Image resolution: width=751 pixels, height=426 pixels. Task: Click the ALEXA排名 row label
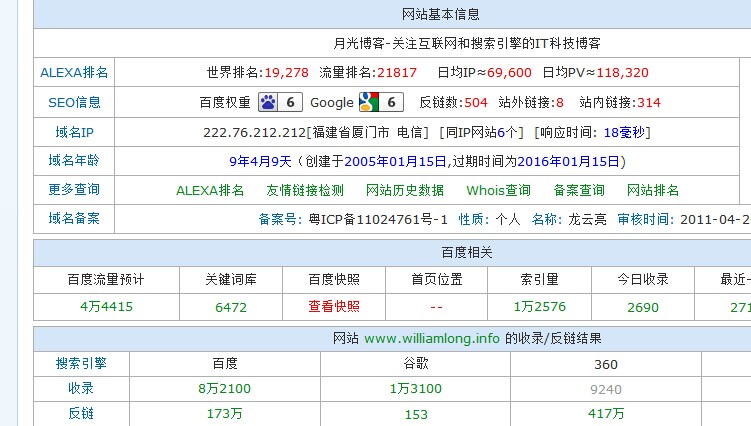click(74, 73)
